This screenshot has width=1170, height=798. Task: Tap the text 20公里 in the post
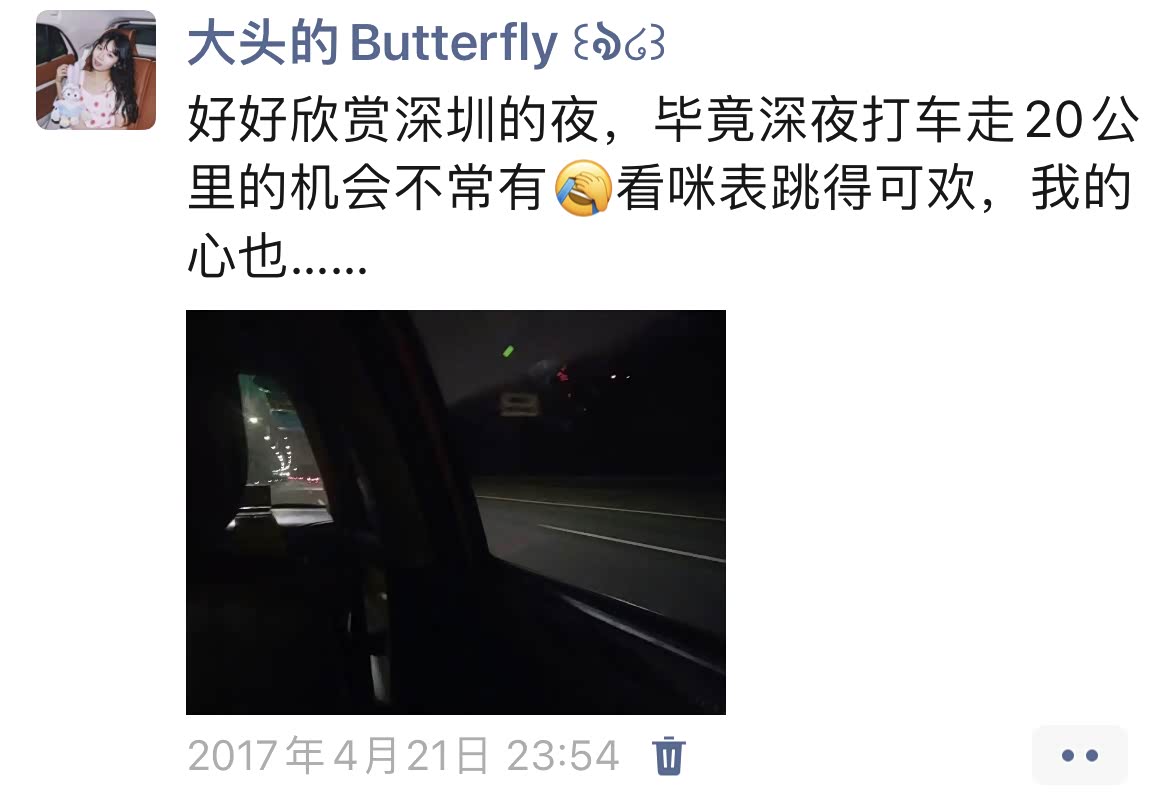[1082, 119]
